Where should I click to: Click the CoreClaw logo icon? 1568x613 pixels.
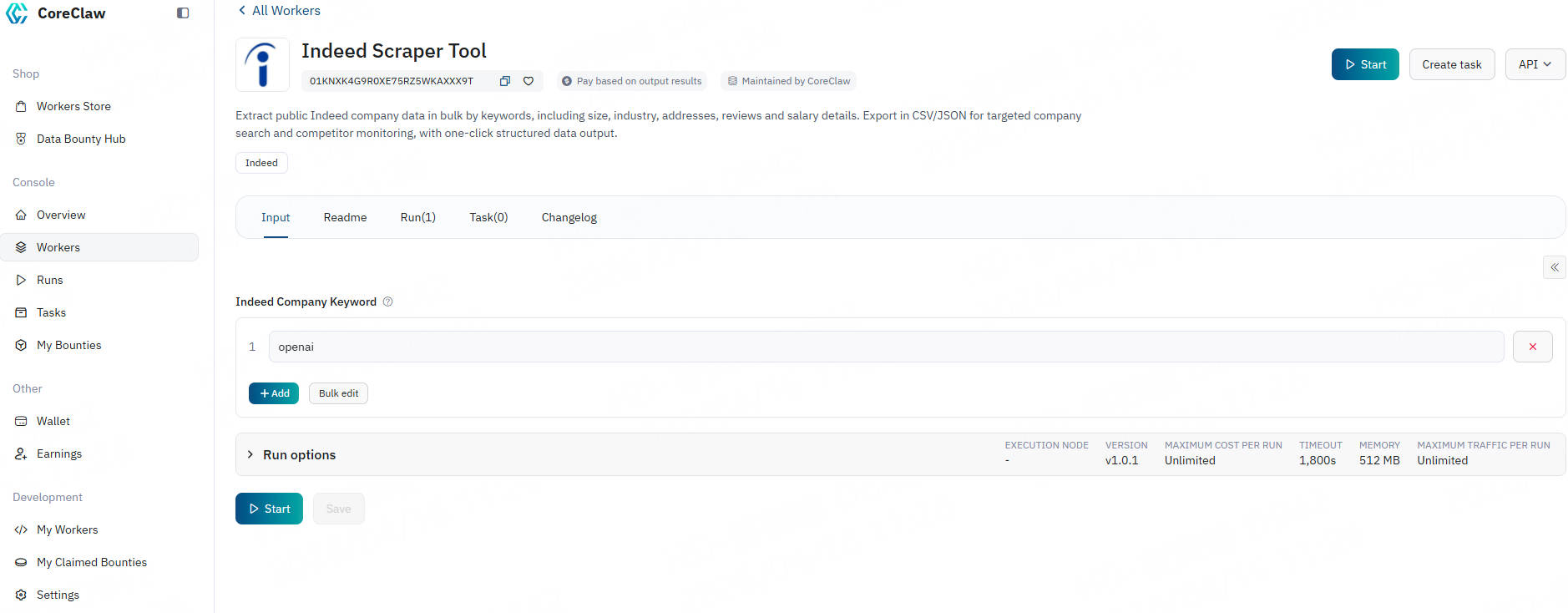(x=17, y=13)
